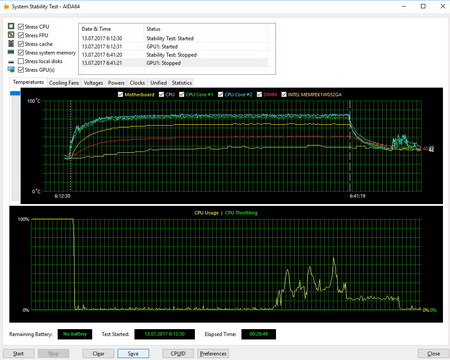Image resolution: width=450 pixels, height=360 pixels.
Task: Click the Remaining Battery 'No battery' field
Action: pyautogui.click(x=75, y=334)
